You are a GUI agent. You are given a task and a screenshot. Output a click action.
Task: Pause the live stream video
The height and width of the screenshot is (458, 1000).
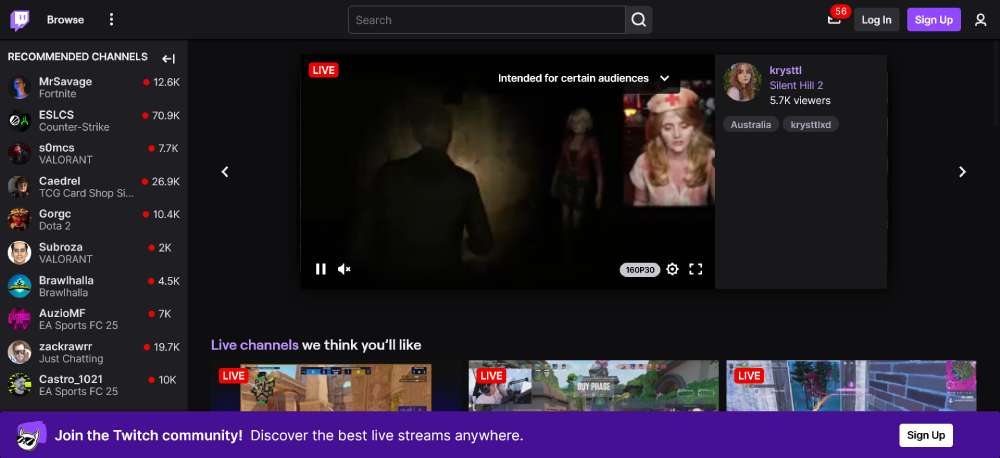point(321,269)
